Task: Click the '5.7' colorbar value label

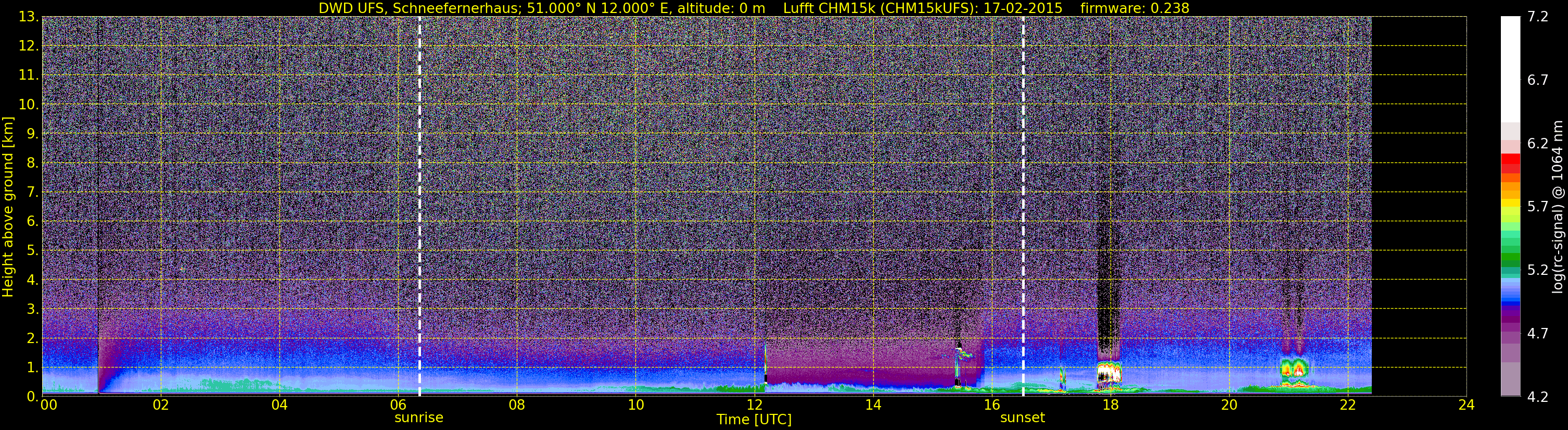Action: tap(1538, 207)
